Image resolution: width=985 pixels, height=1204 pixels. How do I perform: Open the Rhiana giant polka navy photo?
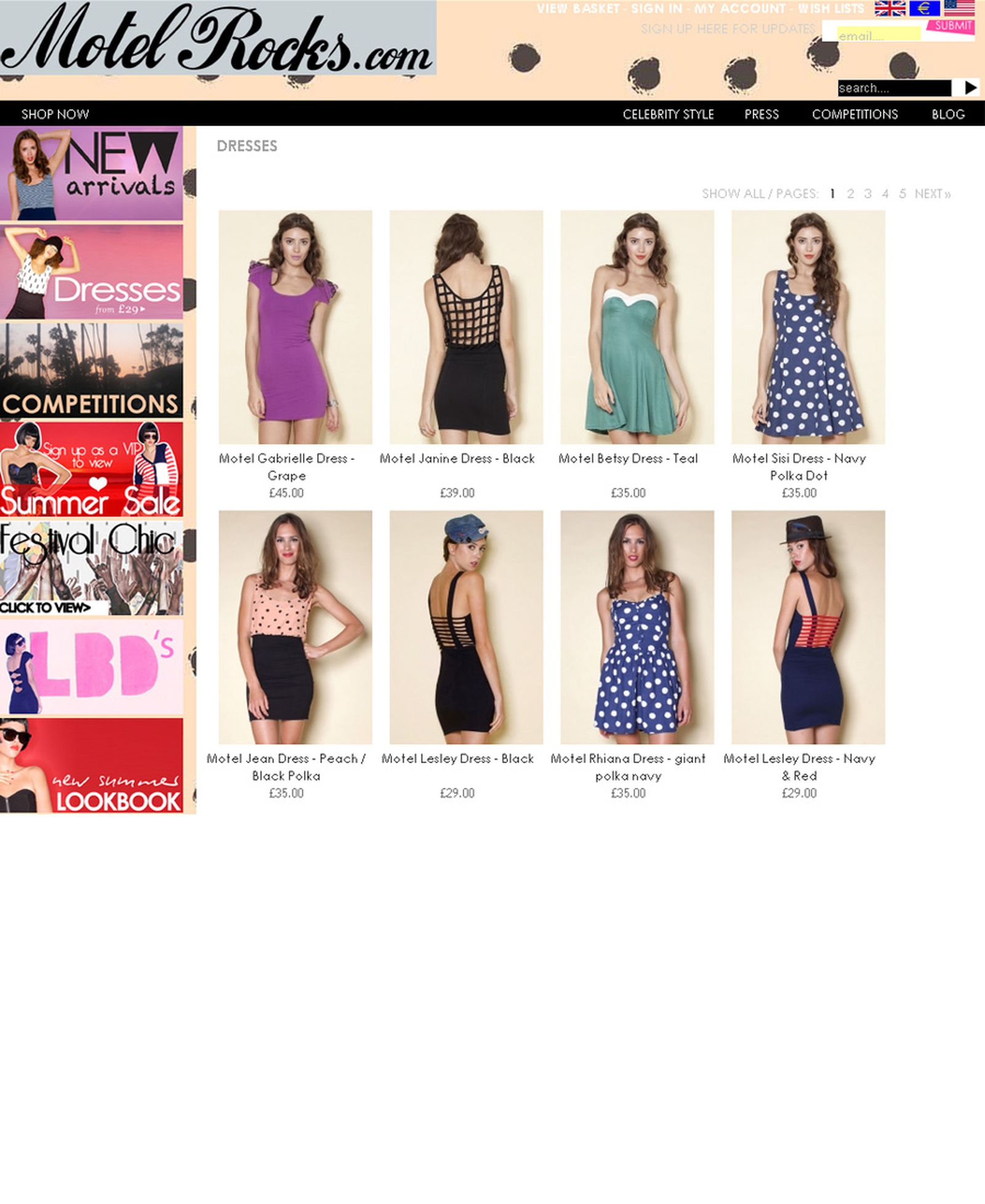(637, 627)
